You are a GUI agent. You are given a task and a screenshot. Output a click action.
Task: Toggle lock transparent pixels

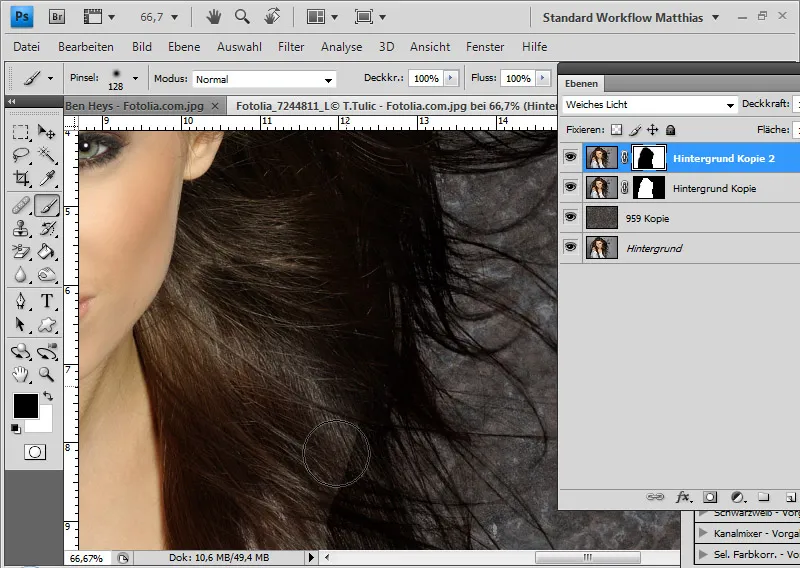[x=617, y=130]
